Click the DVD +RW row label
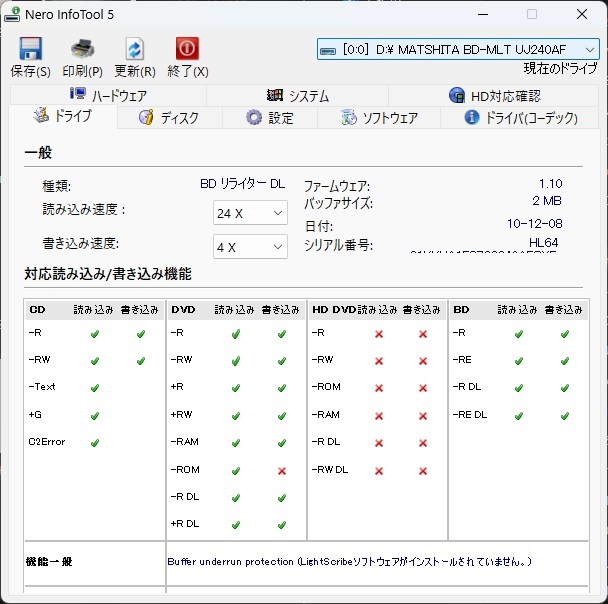This screenshot has height=604, width=608. tap(181, 414)
